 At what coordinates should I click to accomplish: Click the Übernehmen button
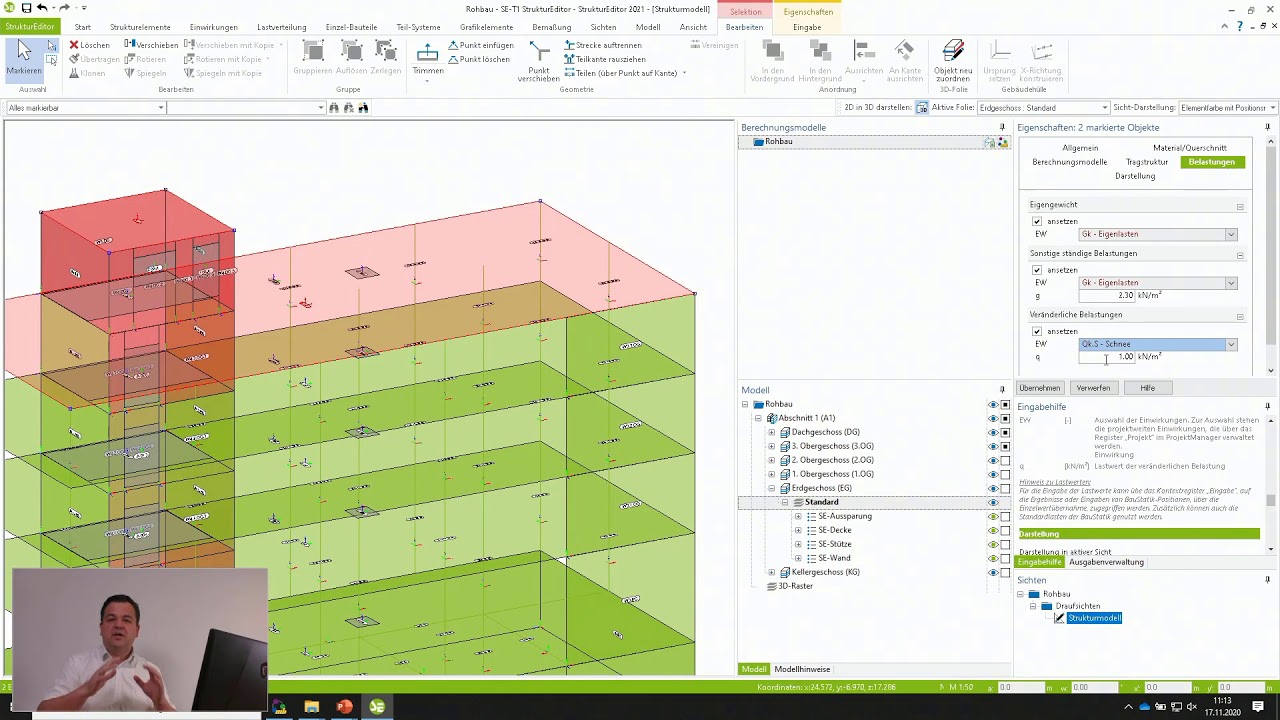click(1040, 388)
